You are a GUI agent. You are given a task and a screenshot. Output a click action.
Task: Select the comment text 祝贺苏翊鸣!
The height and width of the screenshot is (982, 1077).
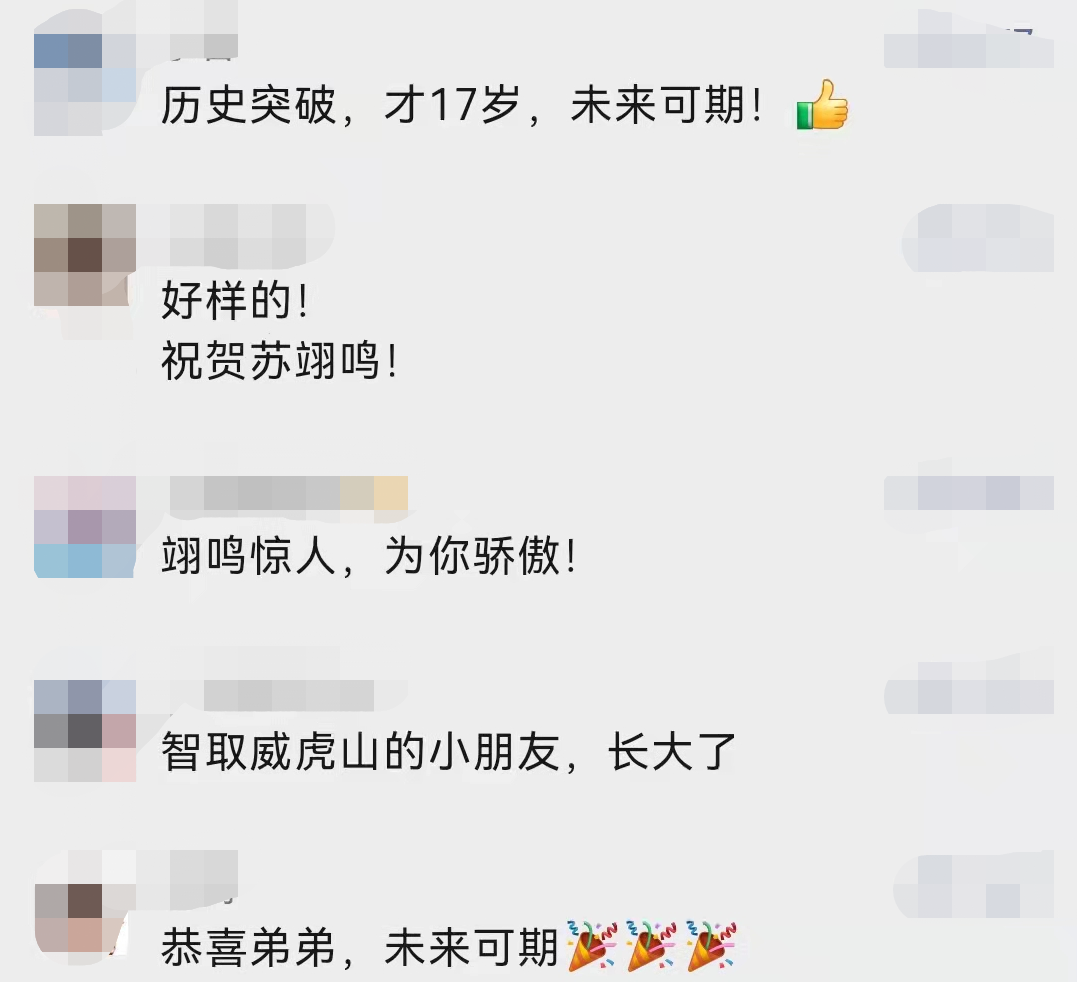point(280,361)
